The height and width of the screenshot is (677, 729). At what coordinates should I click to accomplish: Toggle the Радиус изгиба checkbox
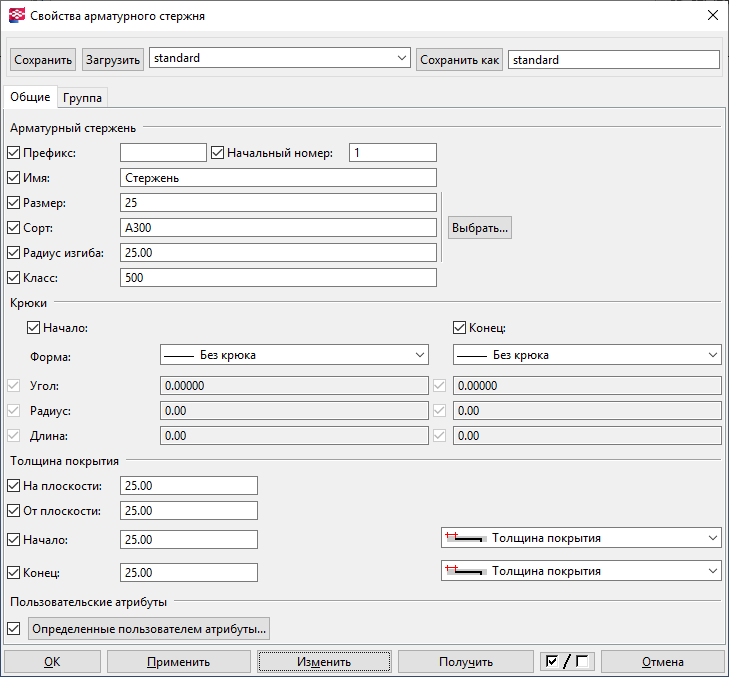pyautogui.click(x=14, y=253)
